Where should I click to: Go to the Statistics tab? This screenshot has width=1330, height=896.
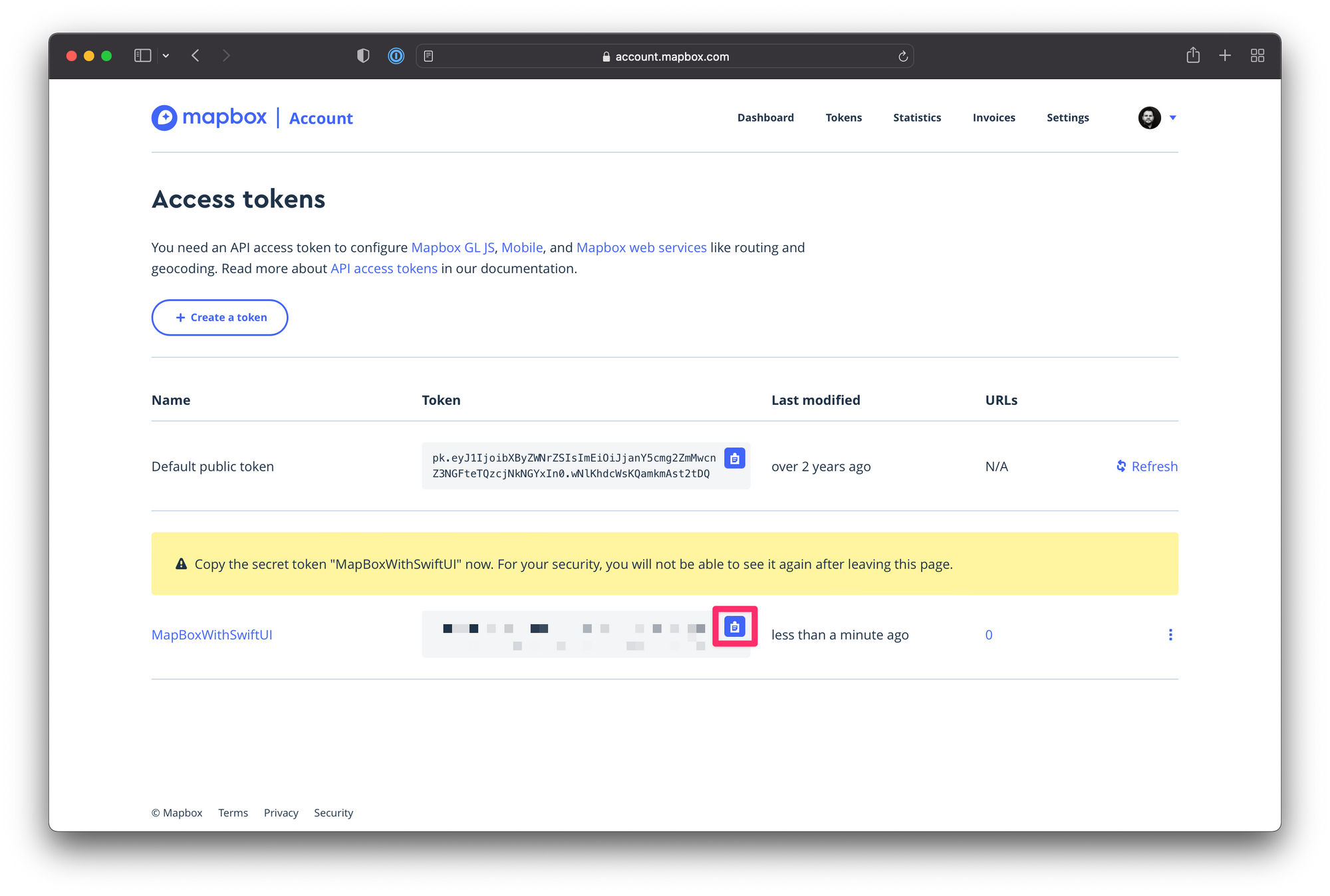(916, 118)
